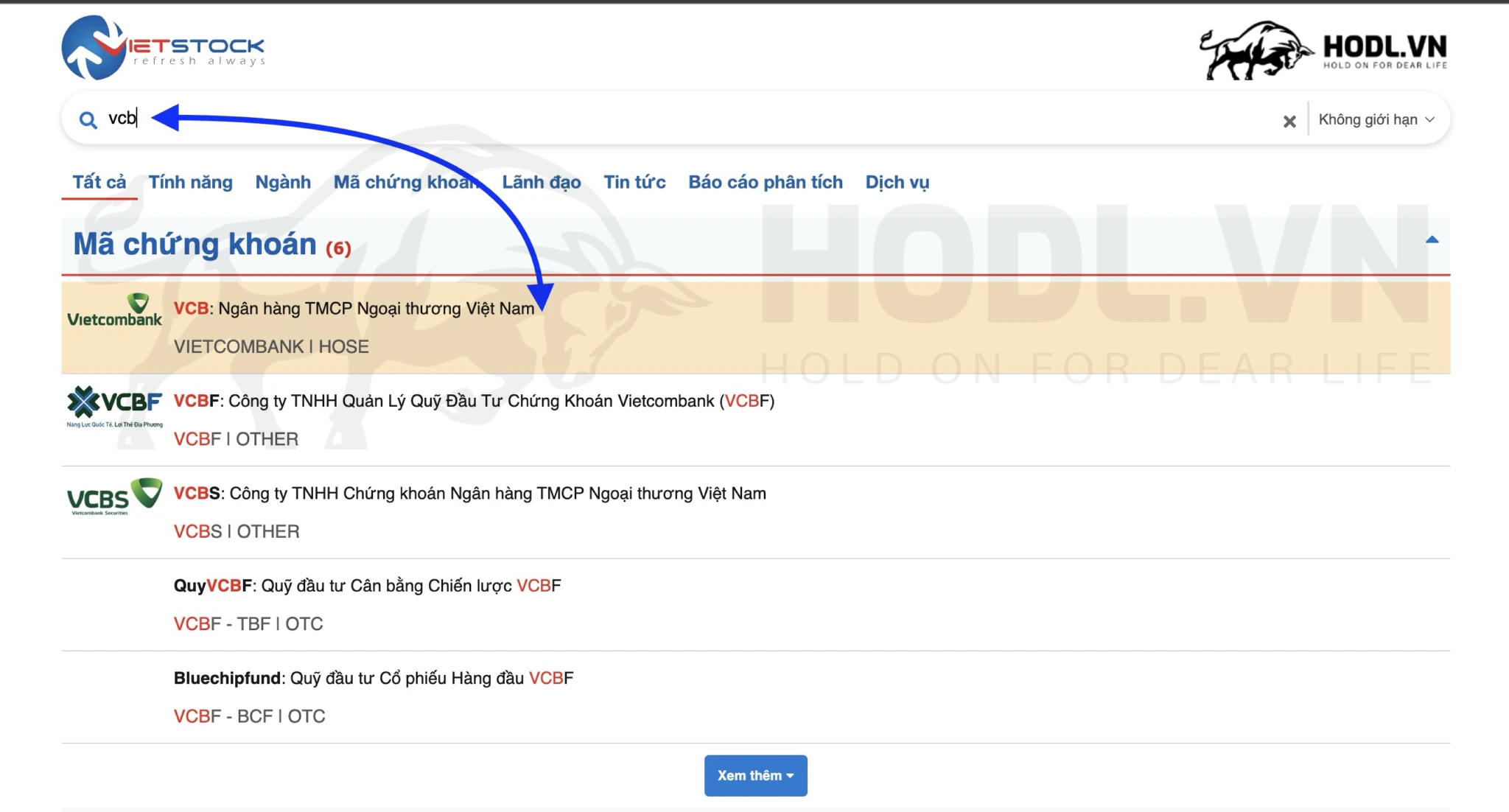Clear search with the X icon
The height and width of the screenshot is (812, 1509).
[x=1289, y=122]
